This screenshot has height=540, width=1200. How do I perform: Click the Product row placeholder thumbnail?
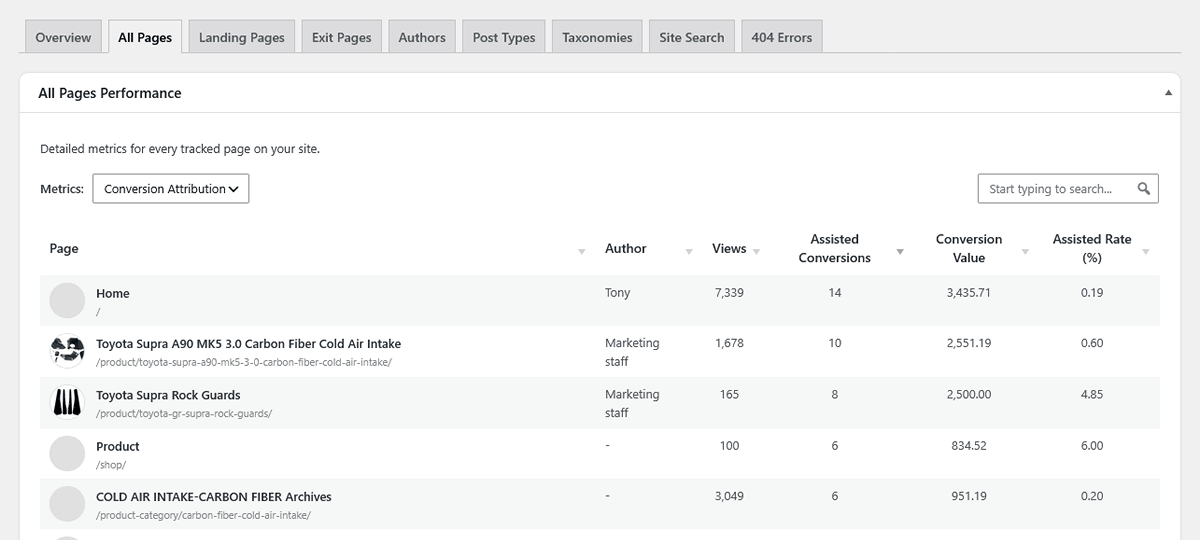pyautogui.click(x=67, y=453)
